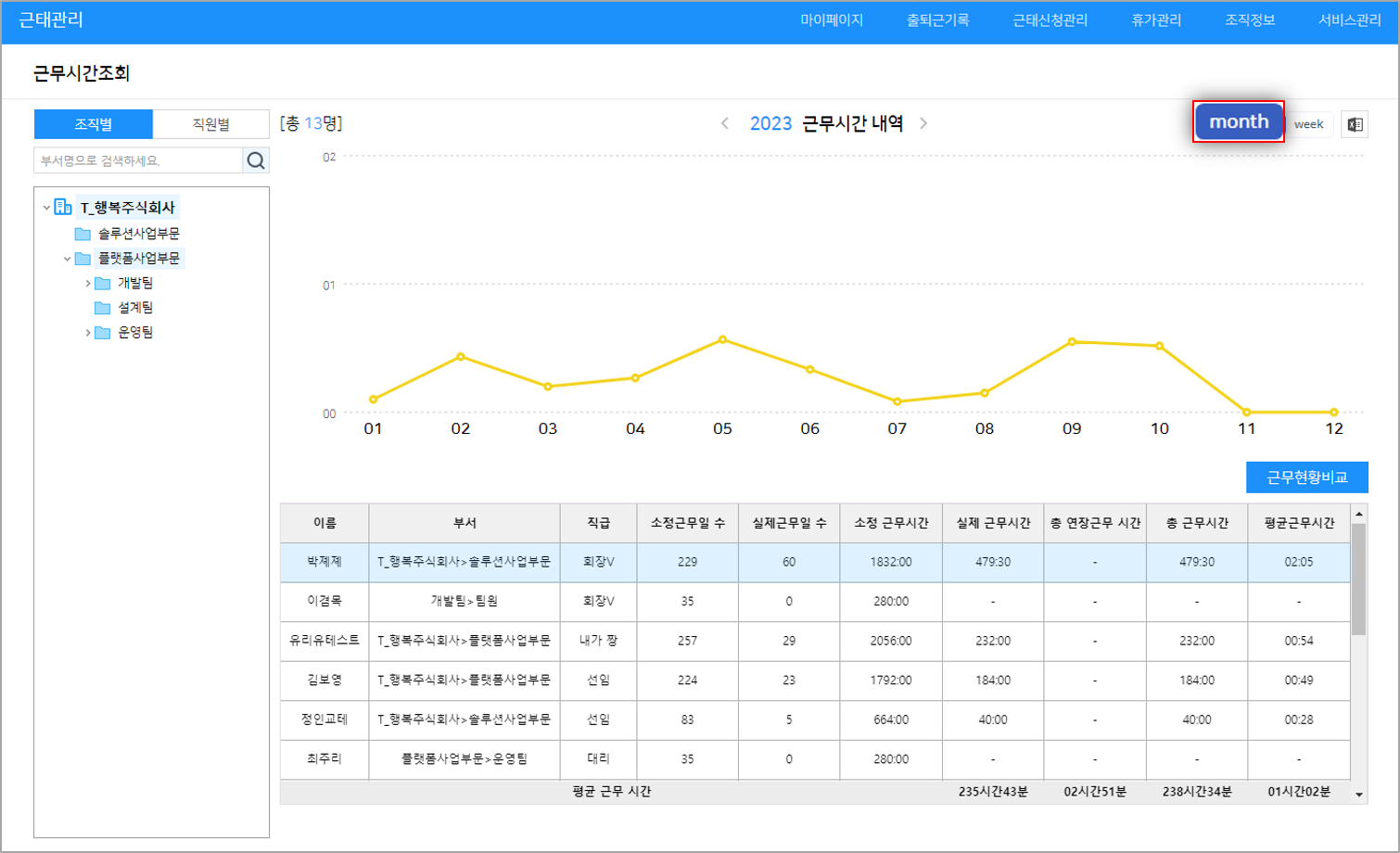1400x853 pixels.
Task: Click the table vertical scrollbar thumb
Action: (x=1358, y=579)
